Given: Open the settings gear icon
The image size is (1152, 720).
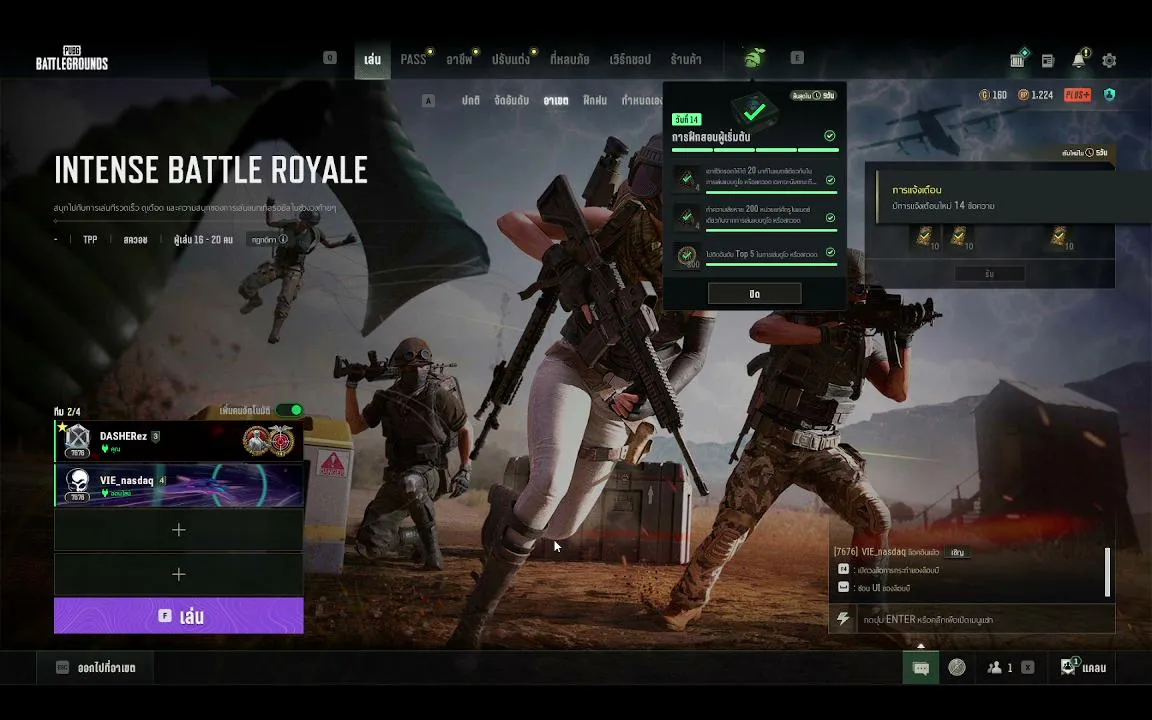Looking at the screenshot, I should pyautogui.click(x=1109, y=60).
